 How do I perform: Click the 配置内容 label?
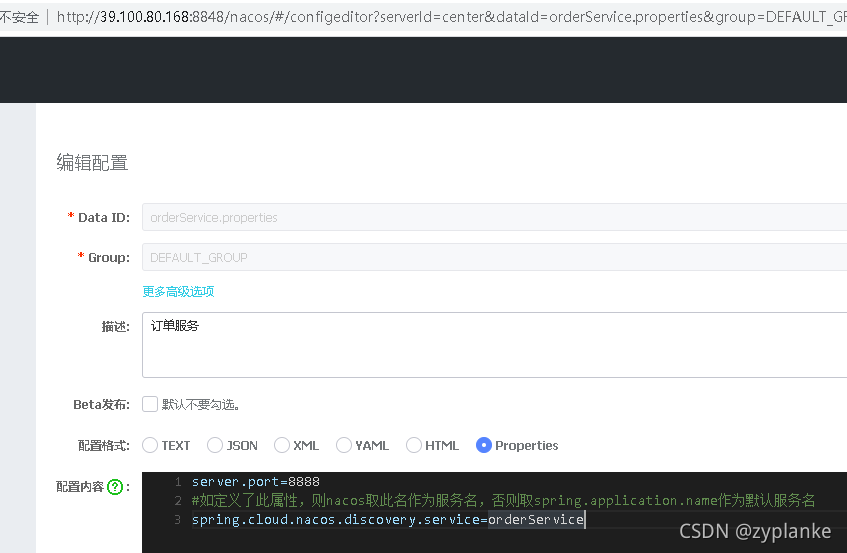(x=80, y=487)
